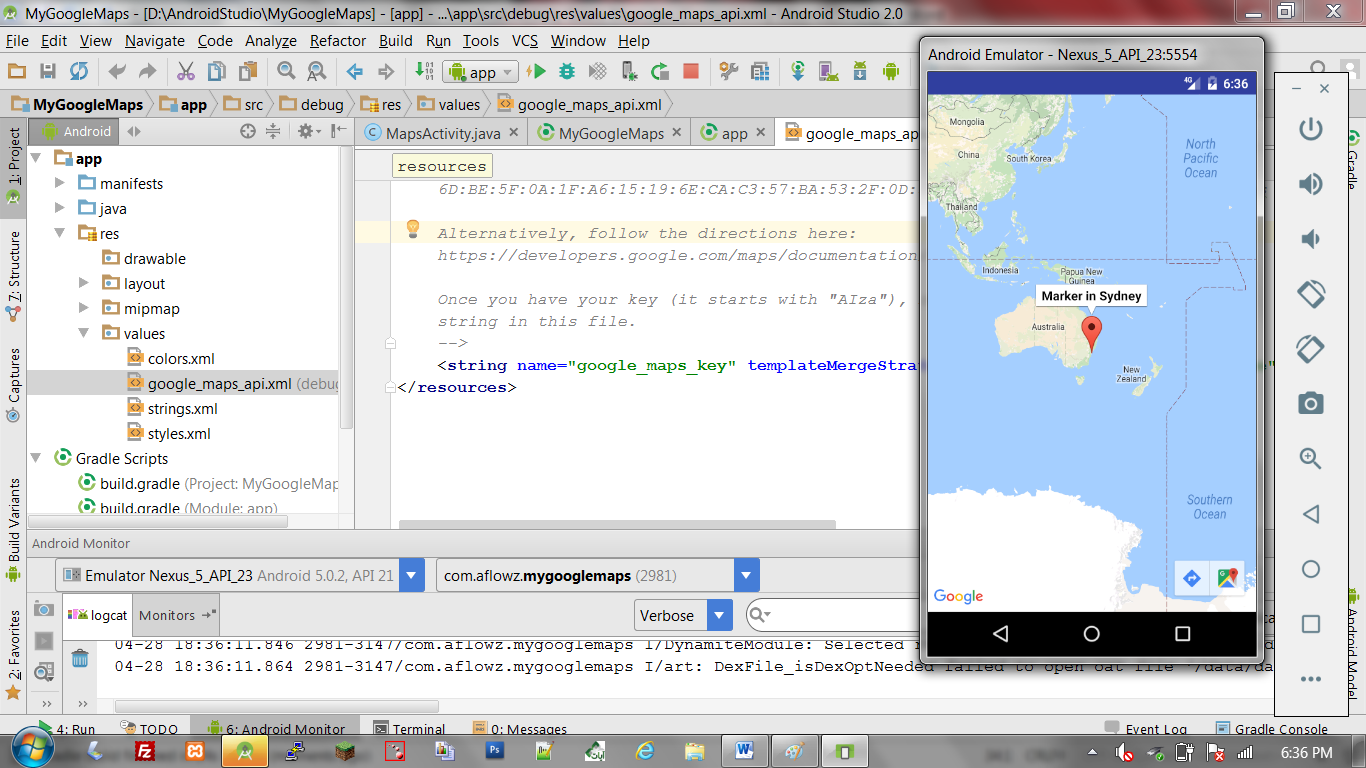Tap the Google Maps directions button on the map

(x=1191, y=578)
